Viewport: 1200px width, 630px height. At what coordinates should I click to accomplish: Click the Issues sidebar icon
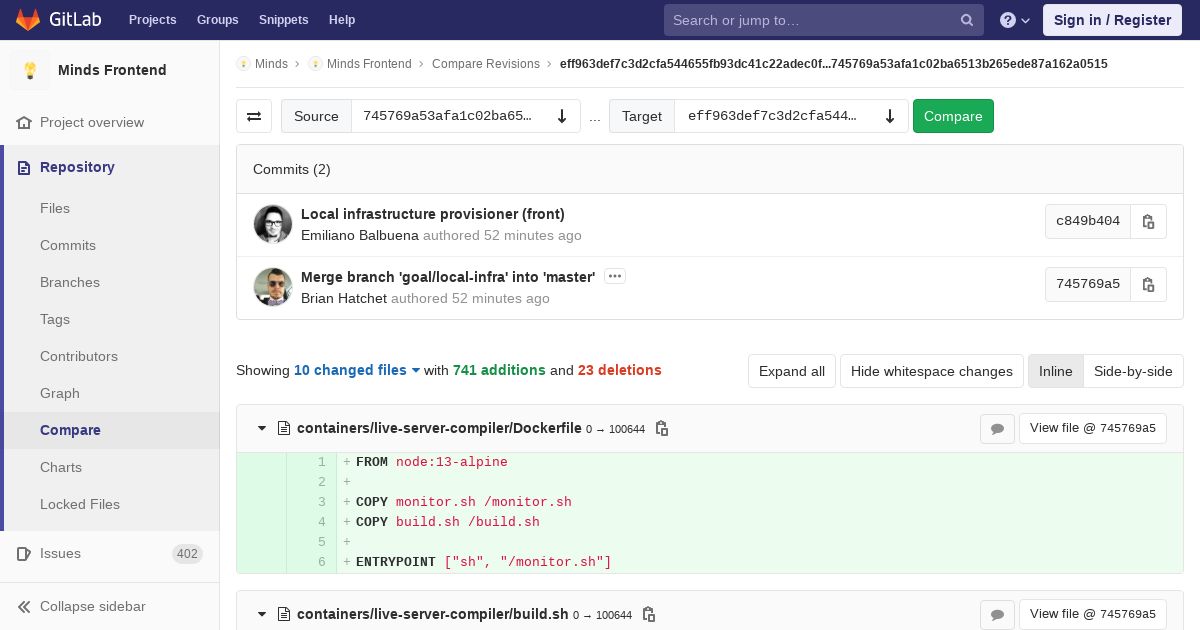[x=24, y=553]
